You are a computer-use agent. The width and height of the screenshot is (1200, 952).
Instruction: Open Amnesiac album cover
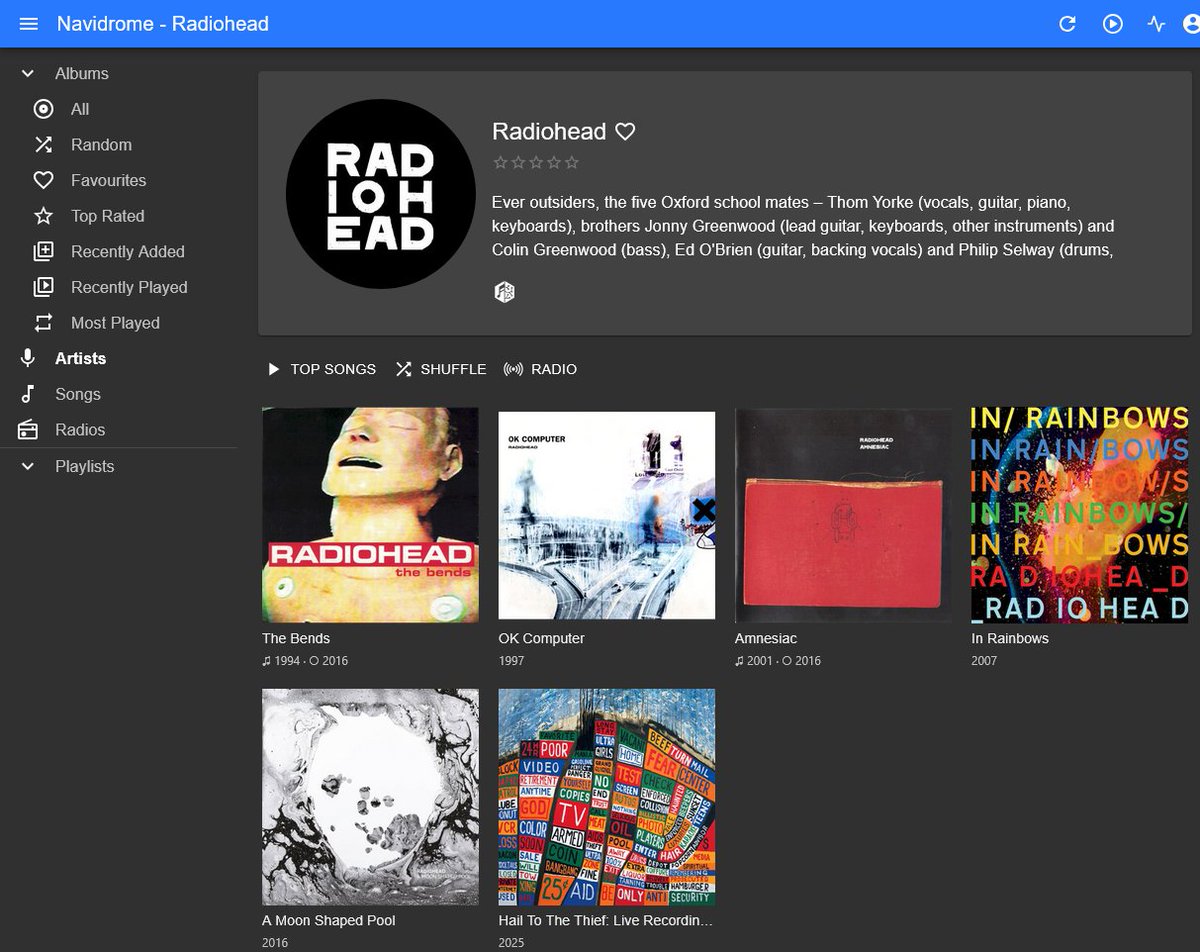[x=843, y=515]
